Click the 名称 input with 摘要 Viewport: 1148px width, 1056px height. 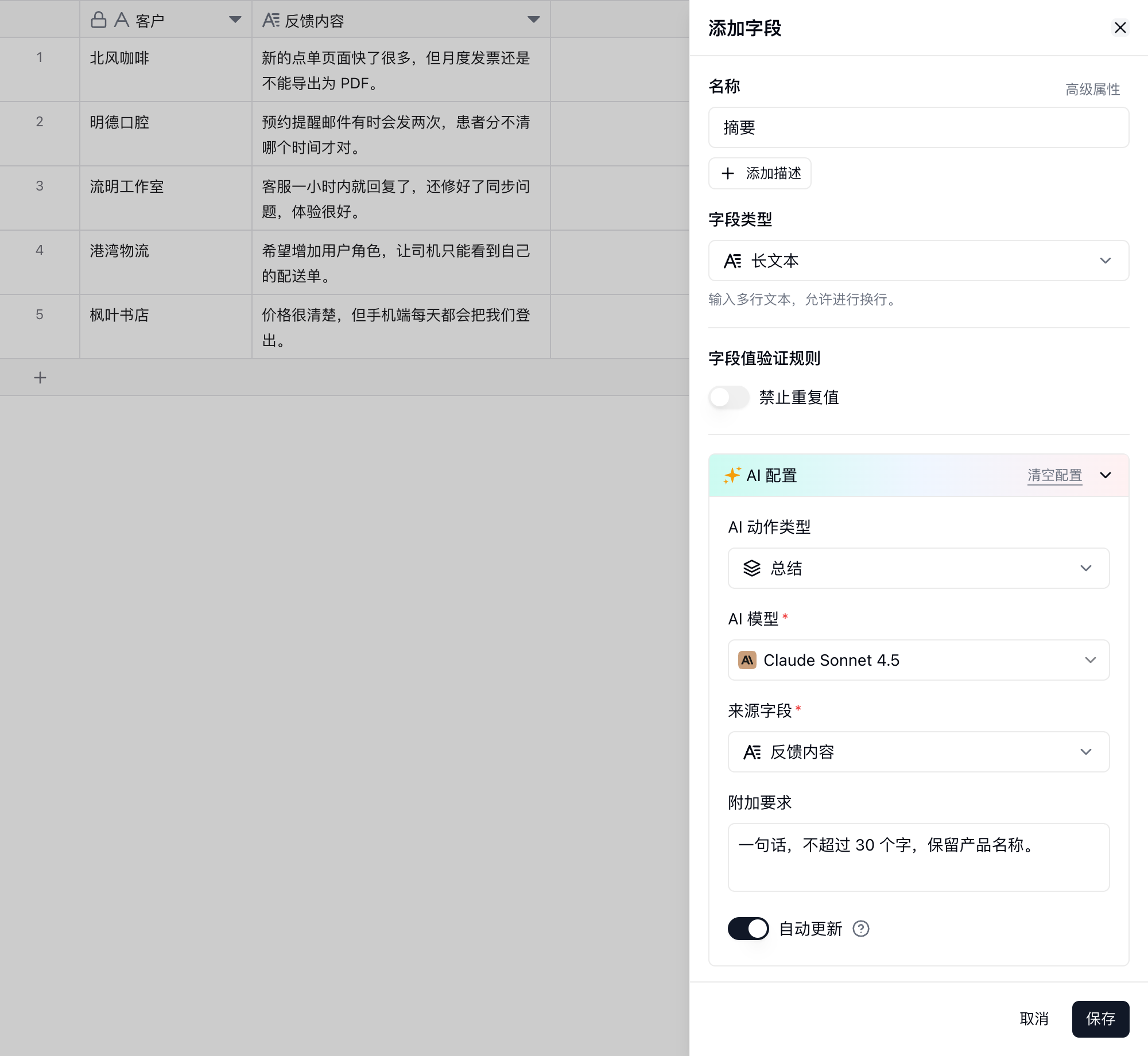[918, 127]
